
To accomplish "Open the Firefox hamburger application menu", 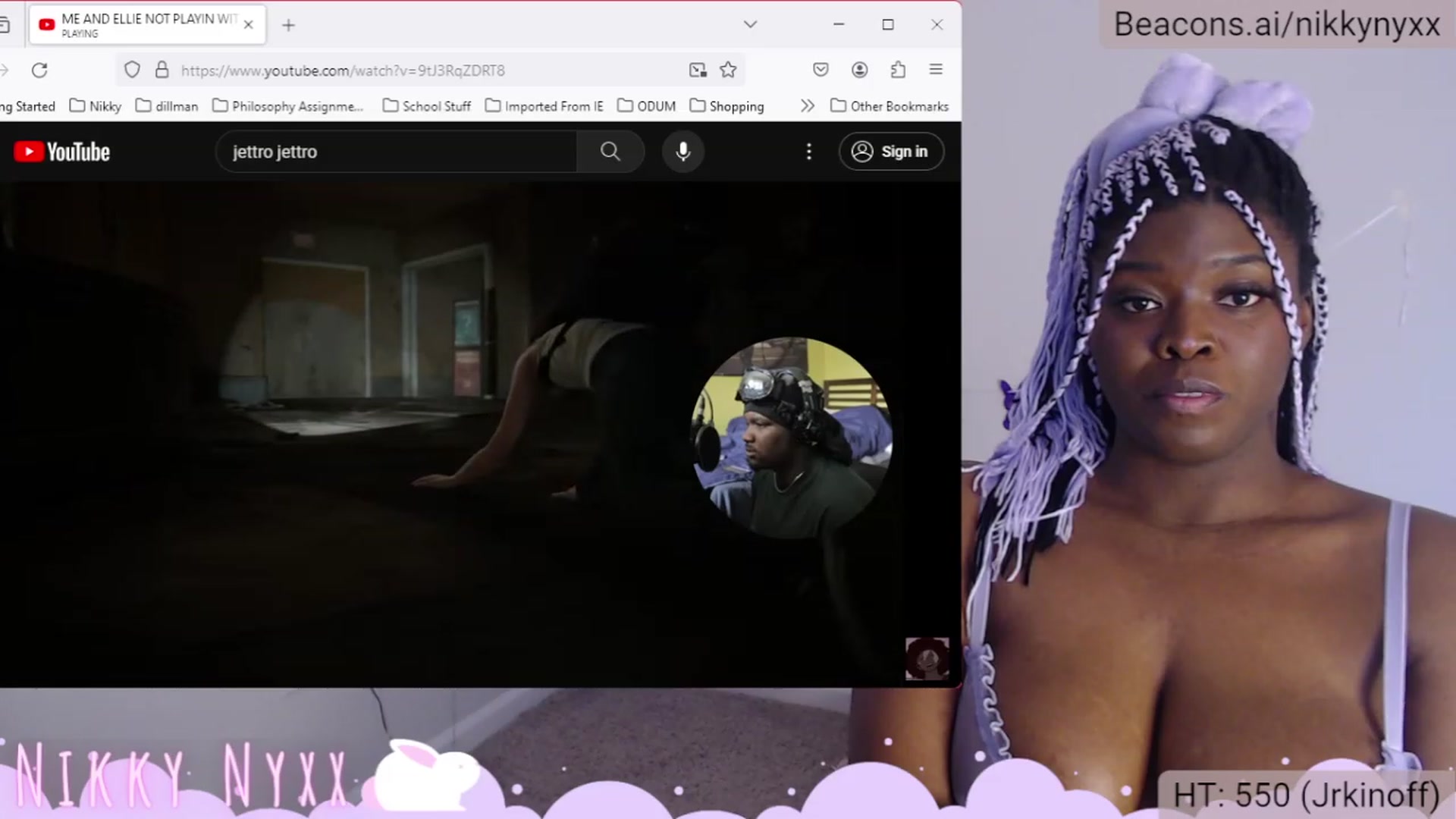I will point(936,69).
